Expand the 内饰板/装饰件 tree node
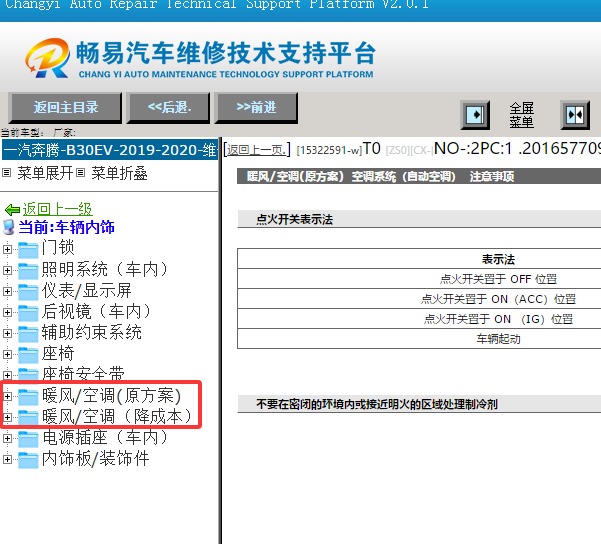The width and height of the screenshot is (601, 544). pyautogui.click(x=7, y=459)
